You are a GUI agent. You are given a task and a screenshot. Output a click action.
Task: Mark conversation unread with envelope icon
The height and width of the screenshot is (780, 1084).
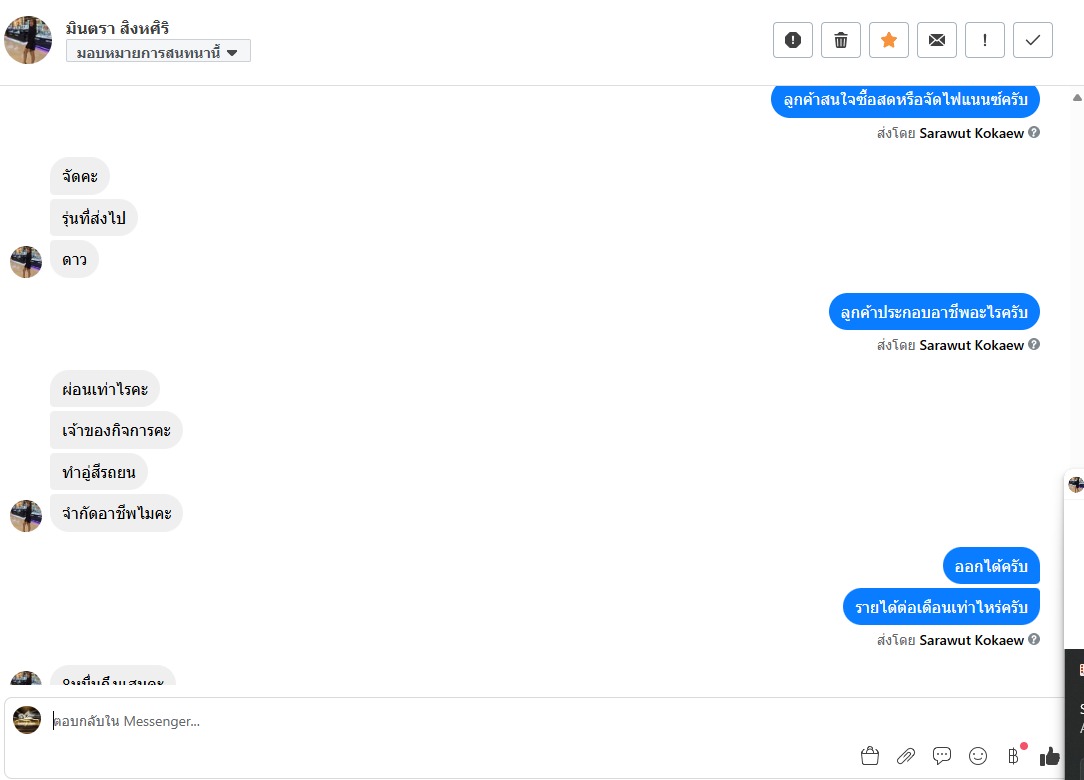pos(937,40)
